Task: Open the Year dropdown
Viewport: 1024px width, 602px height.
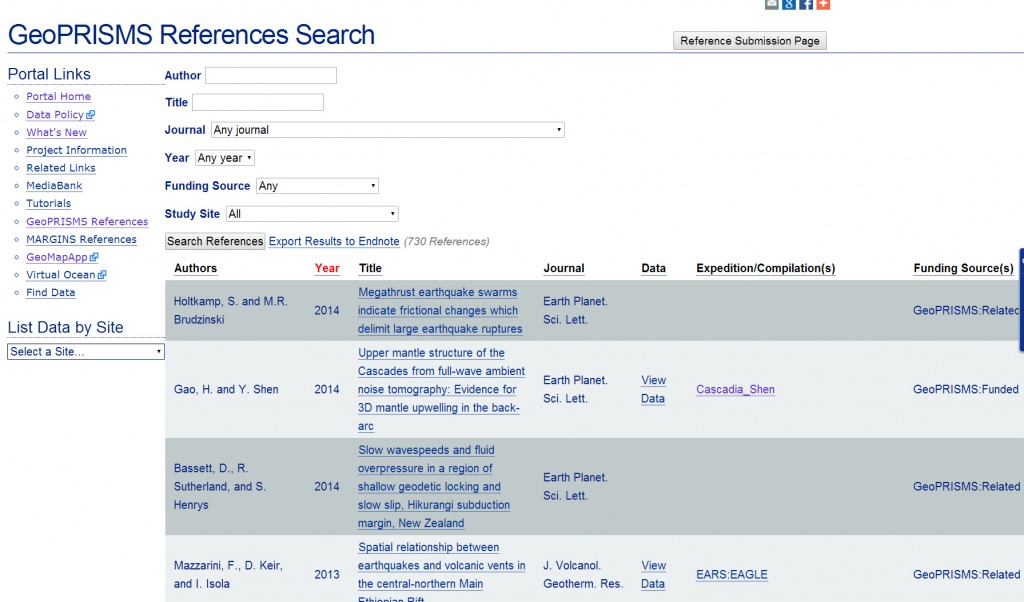Action: [x=225, y=158]
